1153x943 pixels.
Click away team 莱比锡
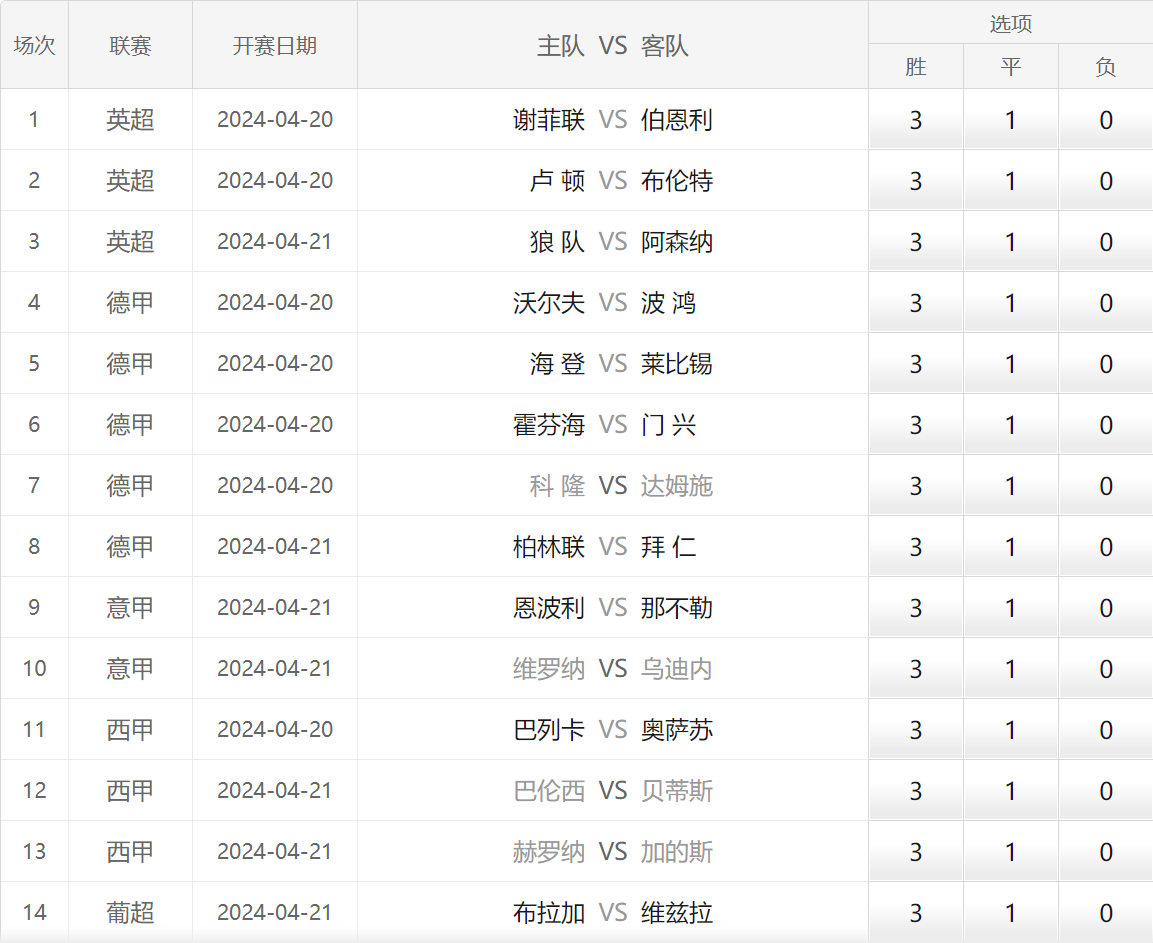[x=677, y=364]
